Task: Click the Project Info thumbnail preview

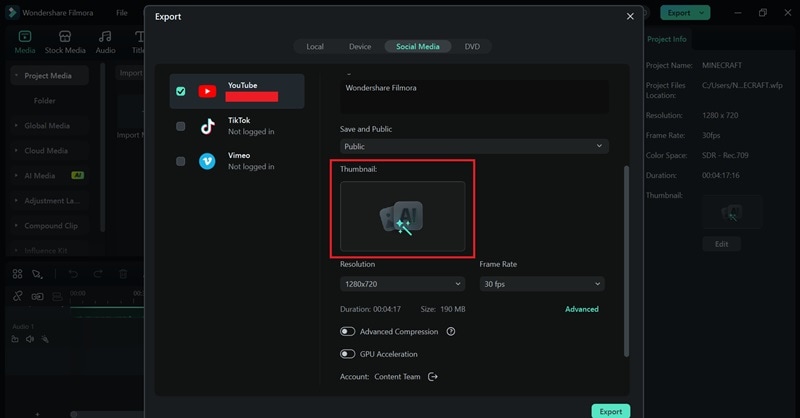Action: tap(732, 212)
